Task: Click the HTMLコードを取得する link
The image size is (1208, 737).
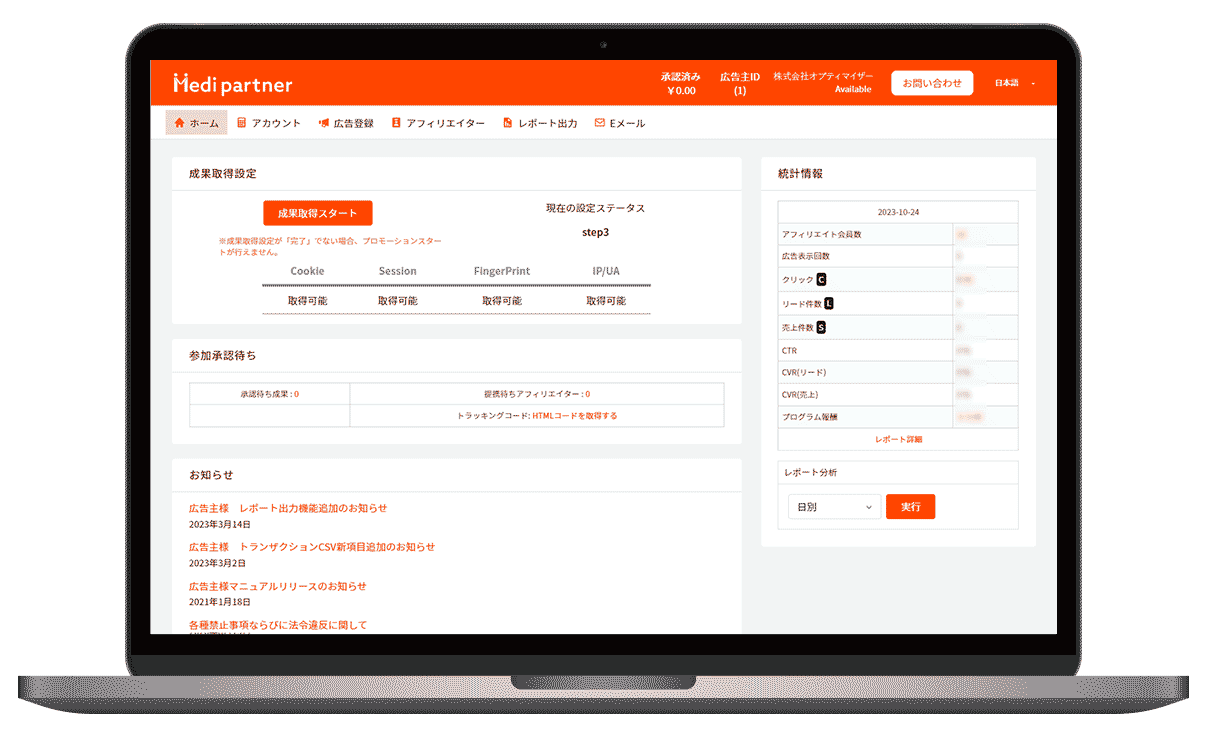Action: [575, 415]
